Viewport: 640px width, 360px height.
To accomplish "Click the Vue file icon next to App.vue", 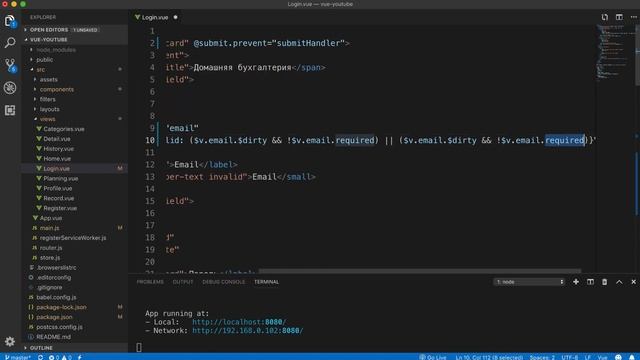I will [x=35, y=218].
